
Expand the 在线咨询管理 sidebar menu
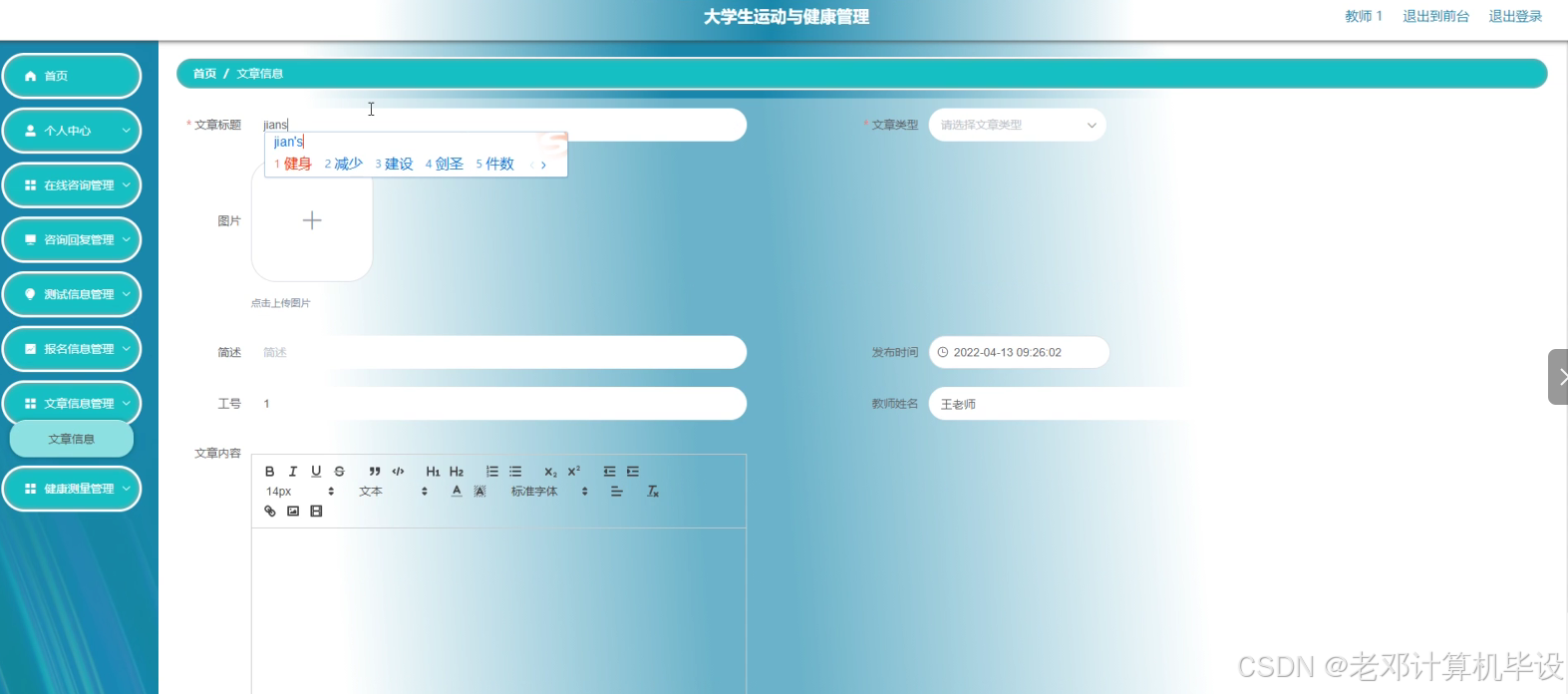pyautogui.click(x=72, y=185)
